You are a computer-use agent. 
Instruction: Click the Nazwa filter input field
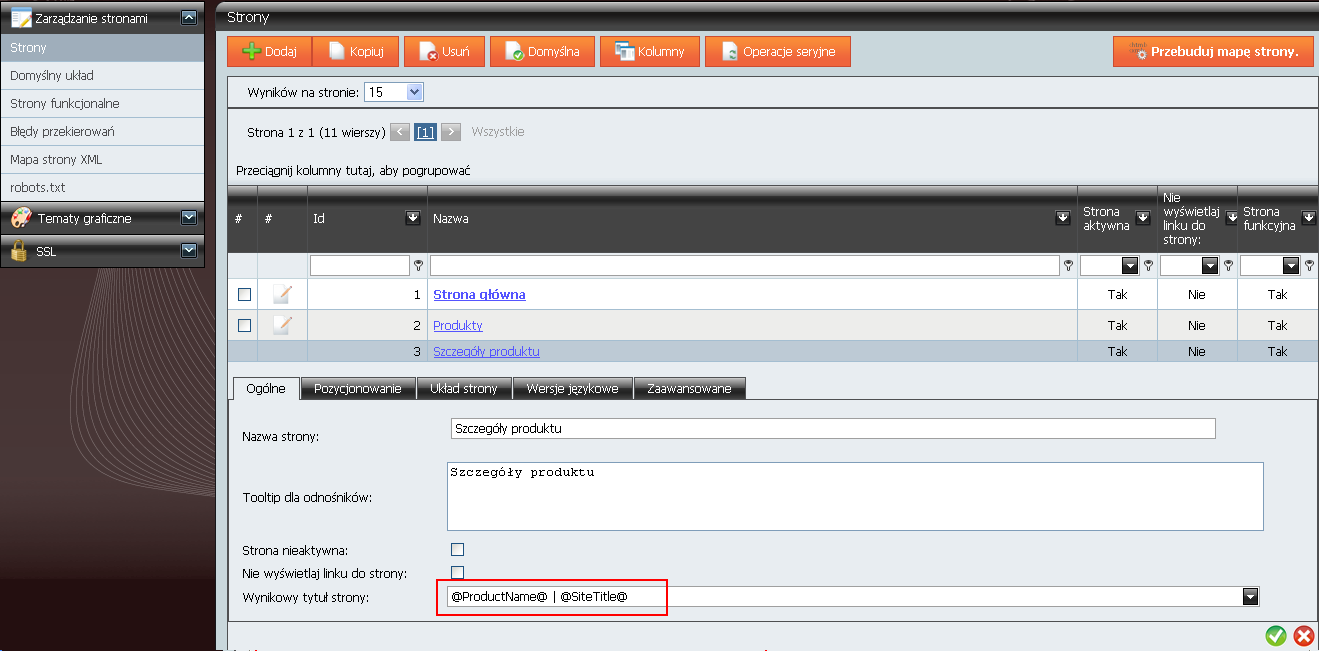point(745,265)
